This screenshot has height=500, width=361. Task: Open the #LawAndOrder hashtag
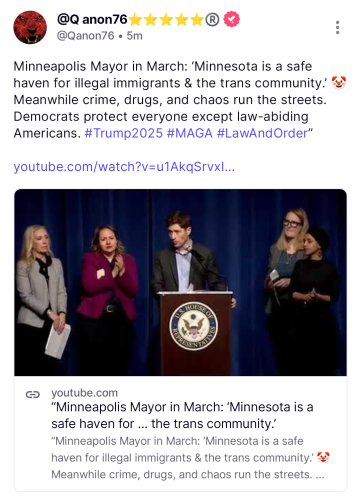tap(262, 133)
